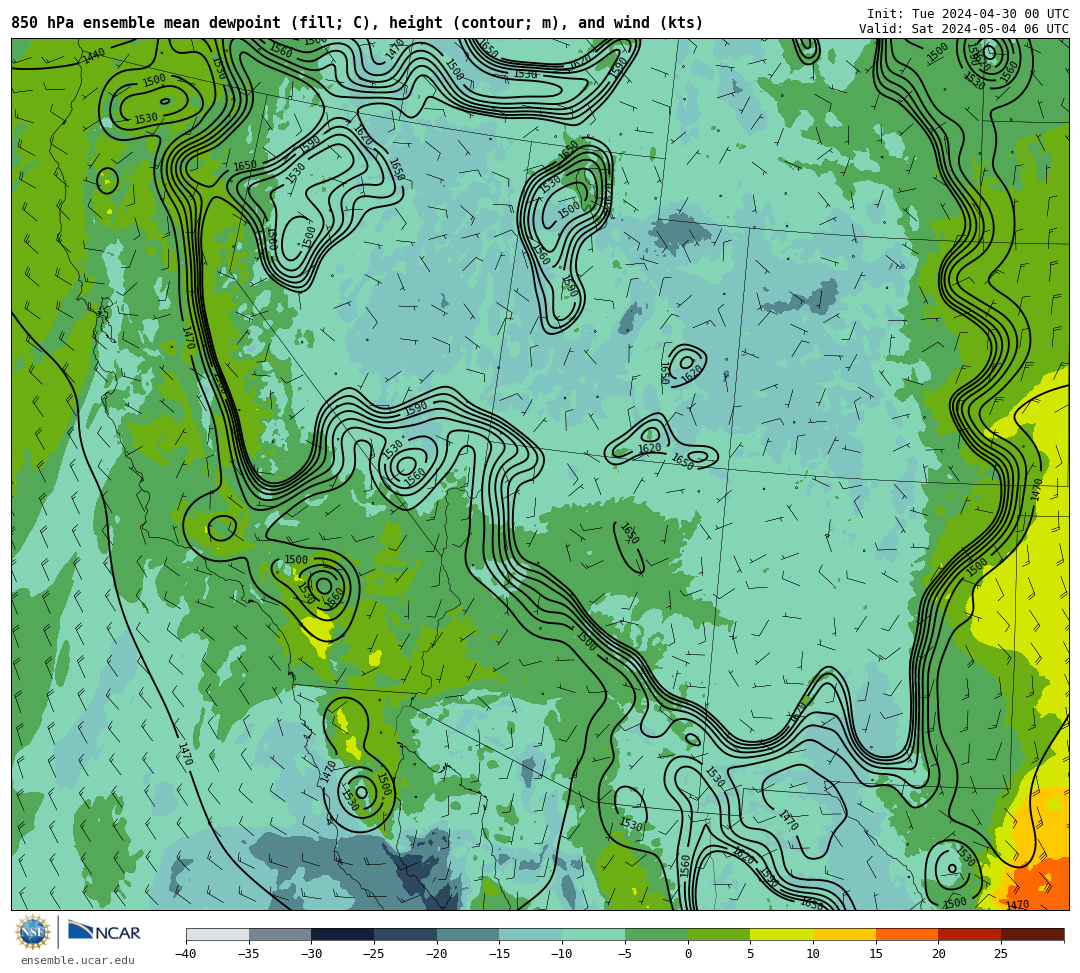1080x973 pixels.
Task: Click the Init time text line
Action: click(968, 14)
